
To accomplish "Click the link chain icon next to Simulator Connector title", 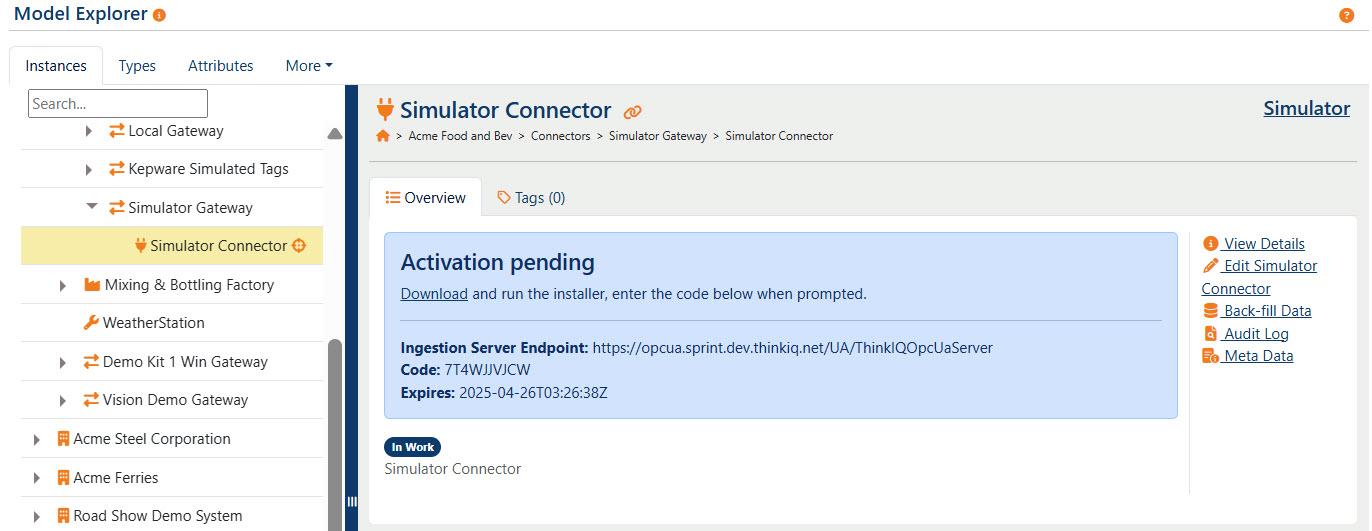I will (x=632, y=112).
